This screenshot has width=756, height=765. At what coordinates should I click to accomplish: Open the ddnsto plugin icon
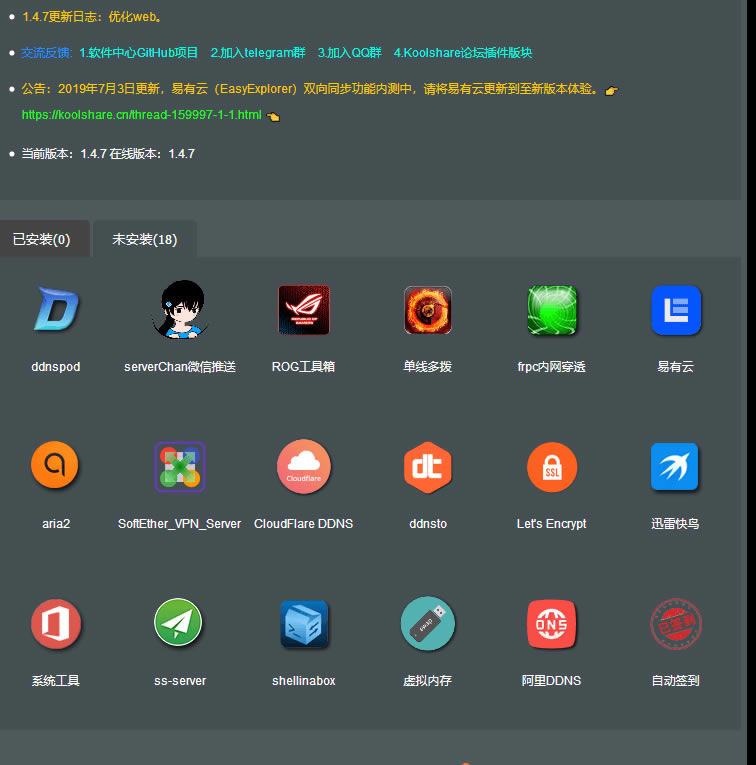click(427, 467)
